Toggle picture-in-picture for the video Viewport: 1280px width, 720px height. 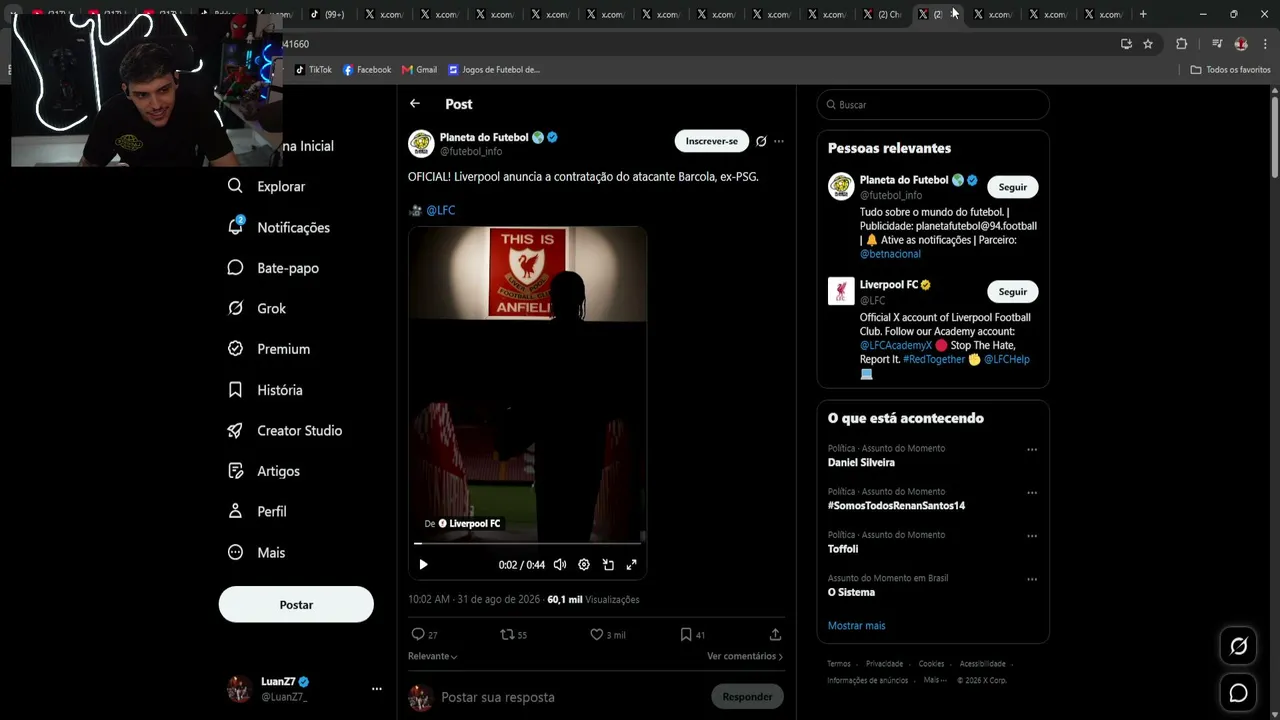[x=608, y=565]
